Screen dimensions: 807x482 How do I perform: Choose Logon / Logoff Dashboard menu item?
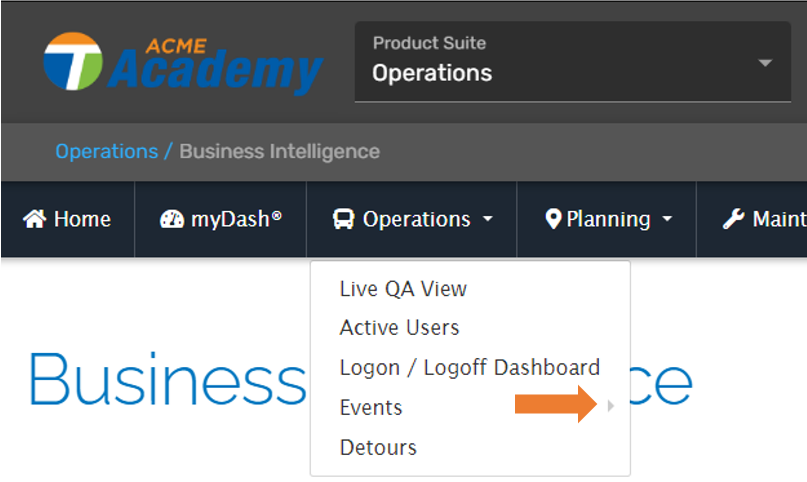(x=470, y=368)
